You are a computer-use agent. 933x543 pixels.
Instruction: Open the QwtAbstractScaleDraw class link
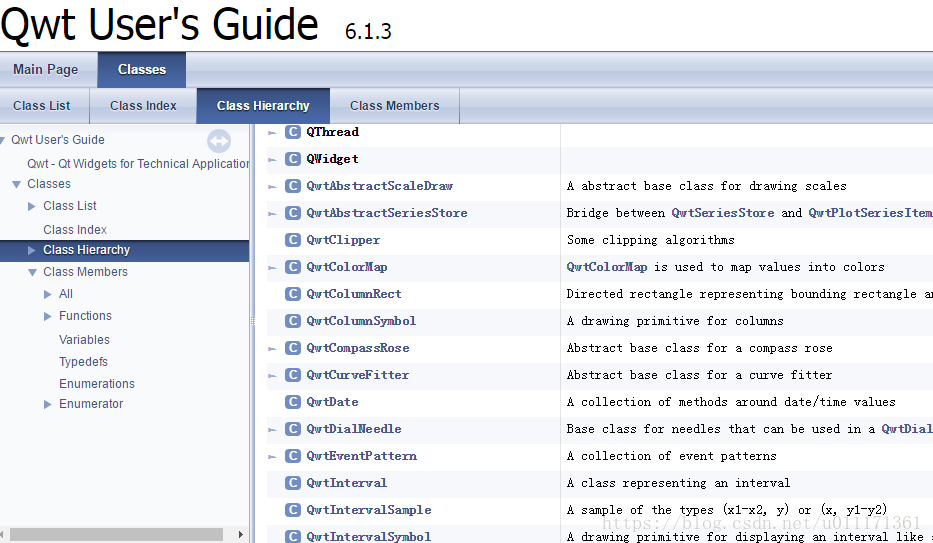pyautogui.click(x=380, y=186)
